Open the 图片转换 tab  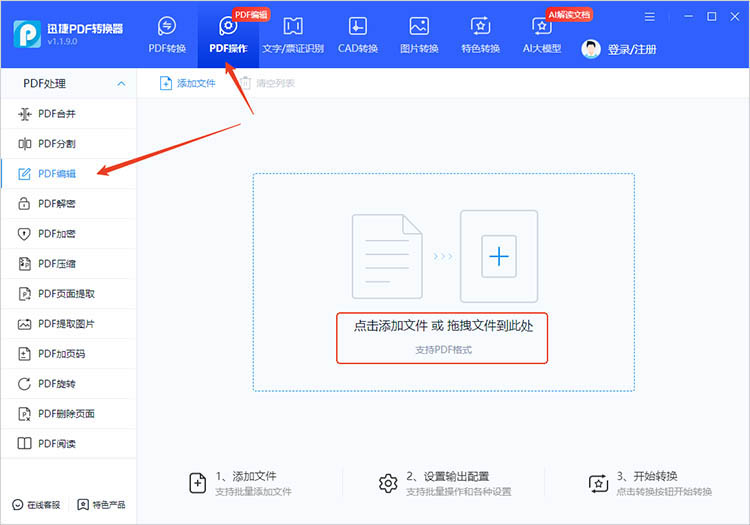[x=419, y=35]
